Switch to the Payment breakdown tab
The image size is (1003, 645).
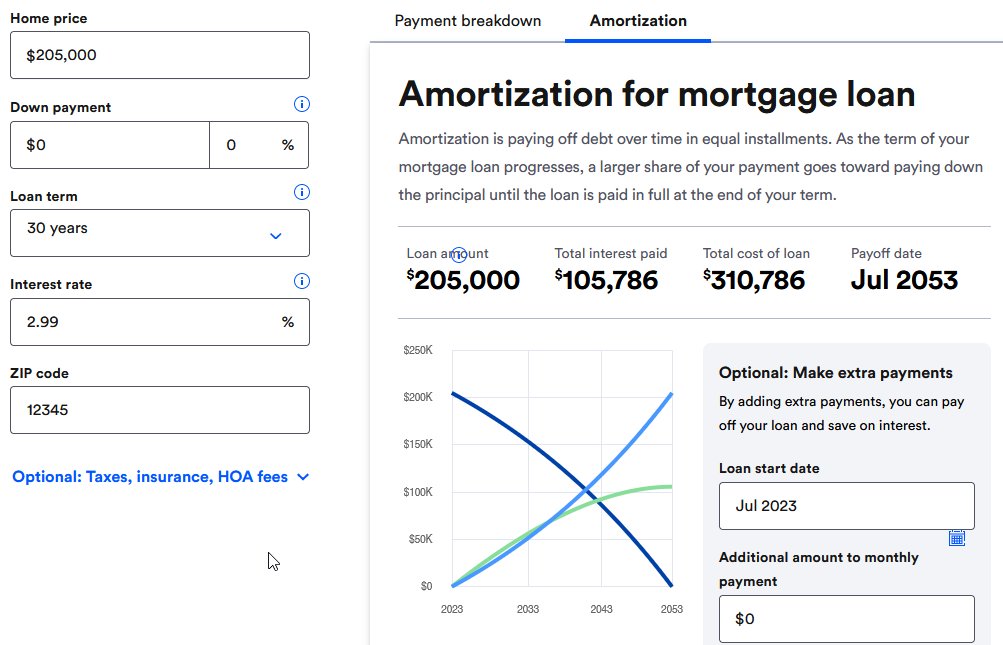pos(468,20)
